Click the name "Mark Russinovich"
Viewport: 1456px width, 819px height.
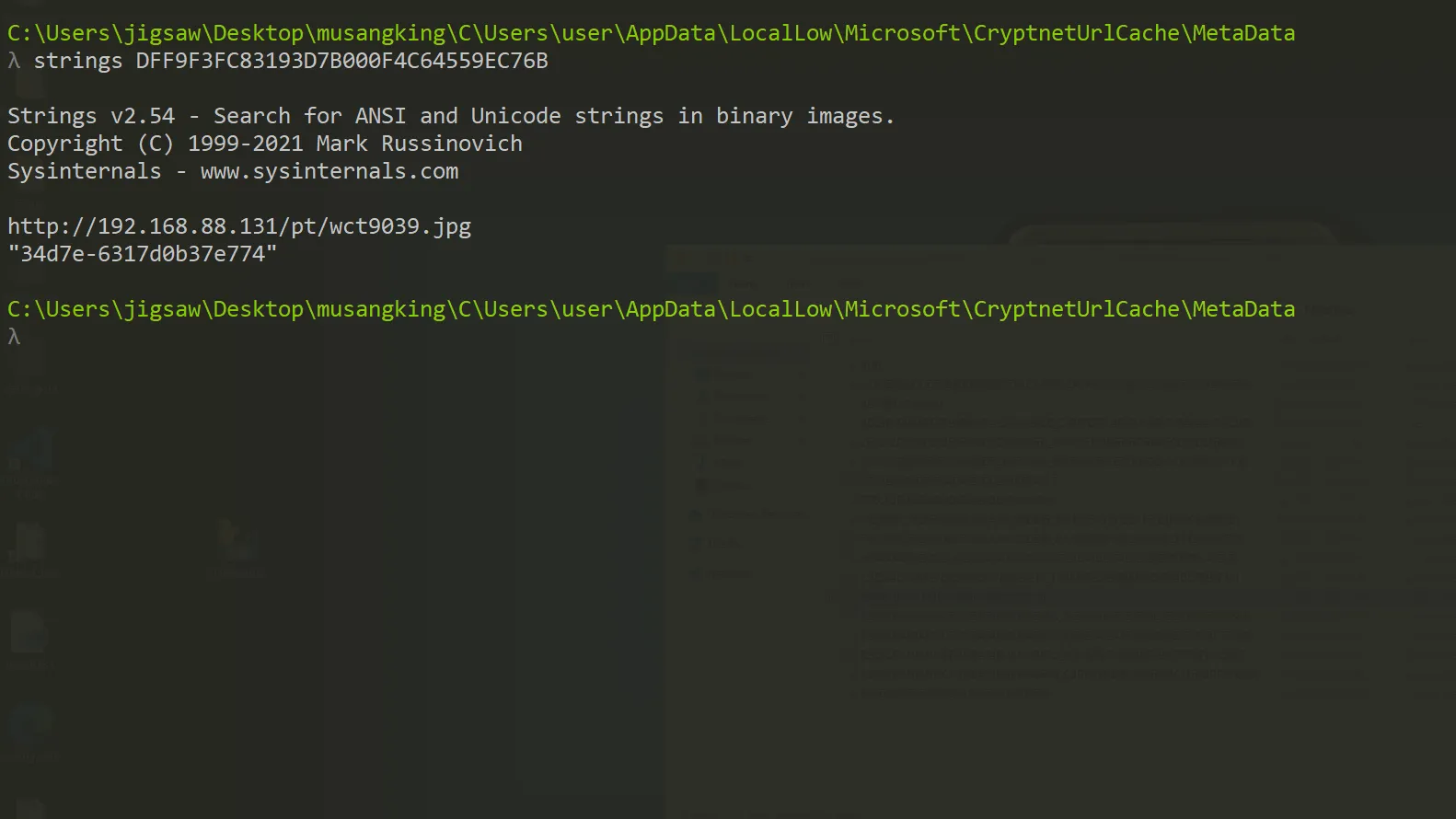[420, 144]
